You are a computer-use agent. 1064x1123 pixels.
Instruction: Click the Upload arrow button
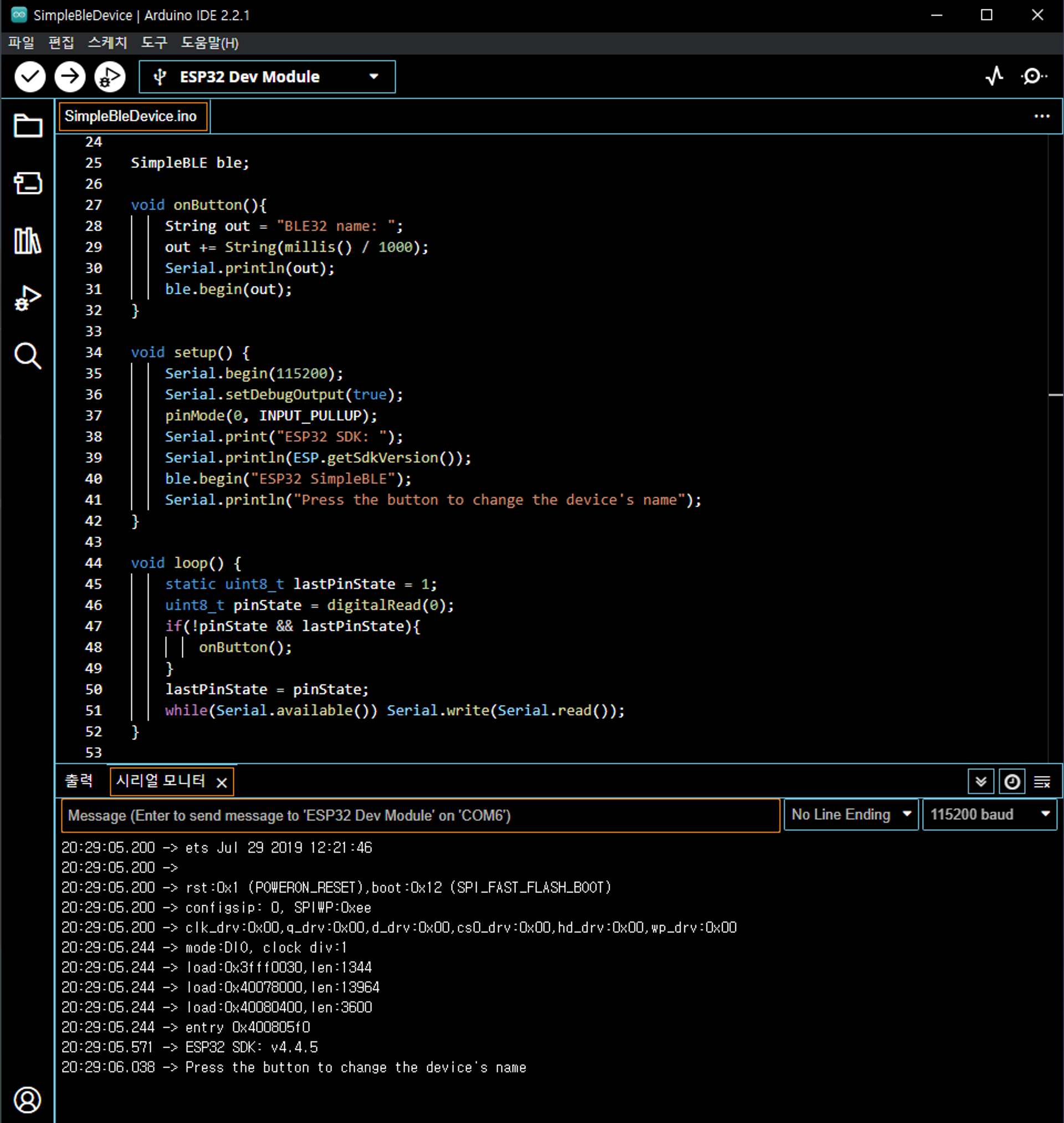70,76
